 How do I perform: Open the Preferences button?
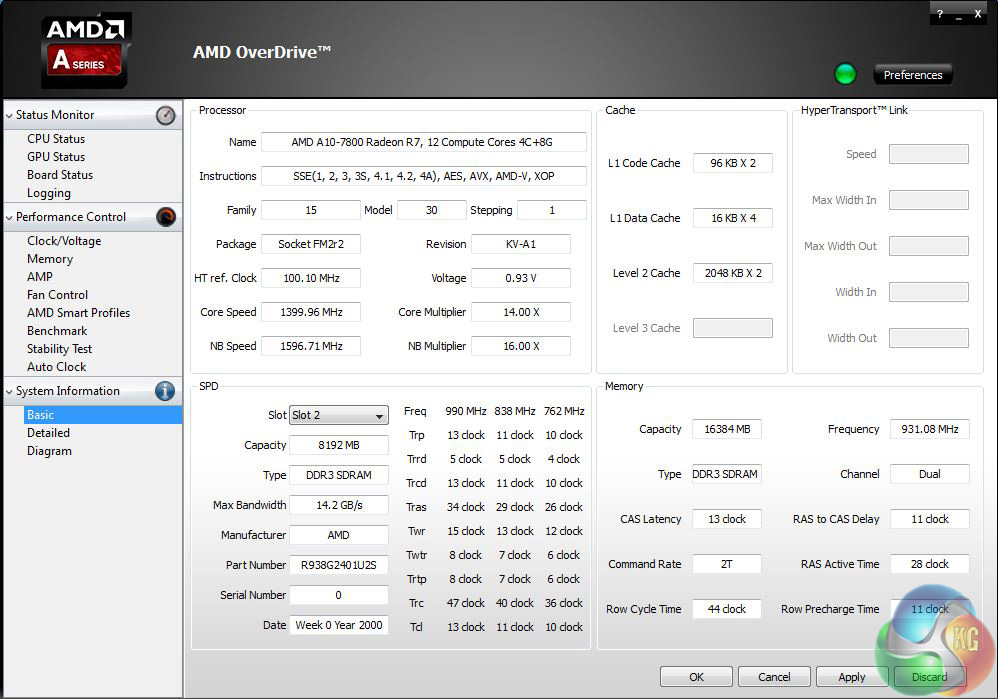(913, 75)
